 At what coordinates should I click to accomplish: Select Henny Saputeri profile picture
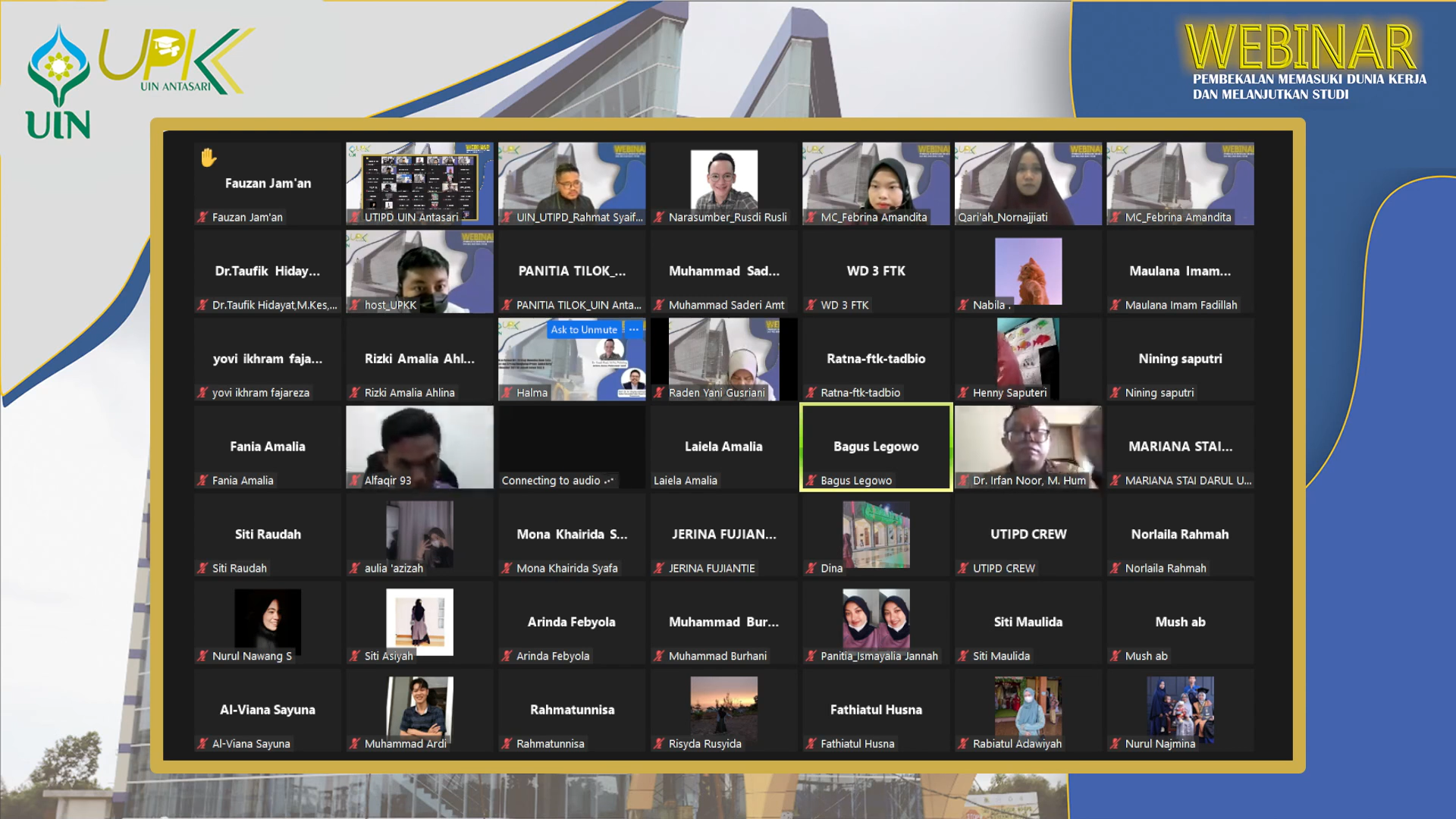tap(1028, 358)
